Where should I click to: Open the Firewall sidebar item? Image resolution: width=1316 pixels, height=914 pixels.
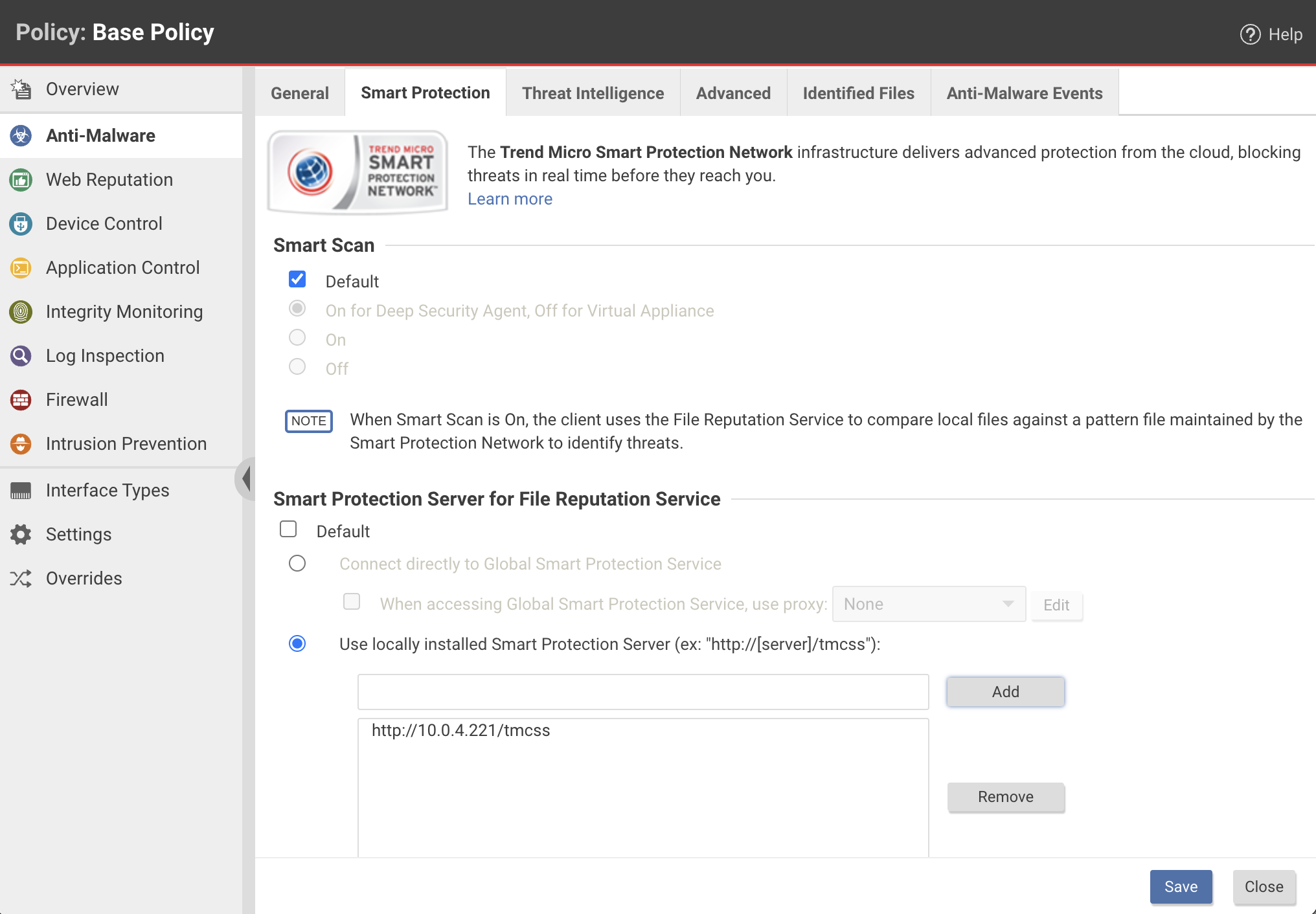pyautogui.click(x=121, y=399)
